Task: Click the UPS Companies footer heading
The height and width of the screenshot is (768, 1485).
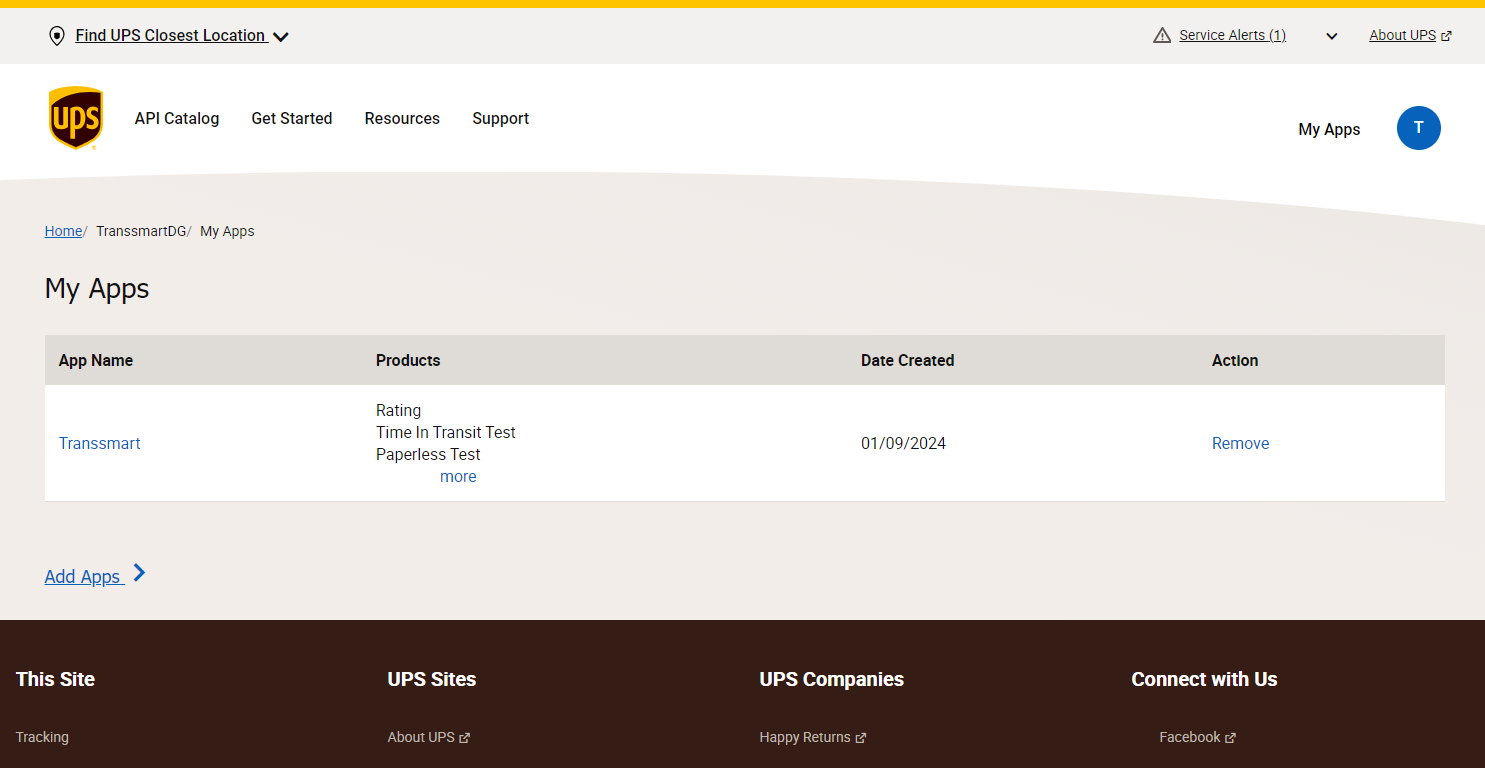Action: tap(832, 679)
